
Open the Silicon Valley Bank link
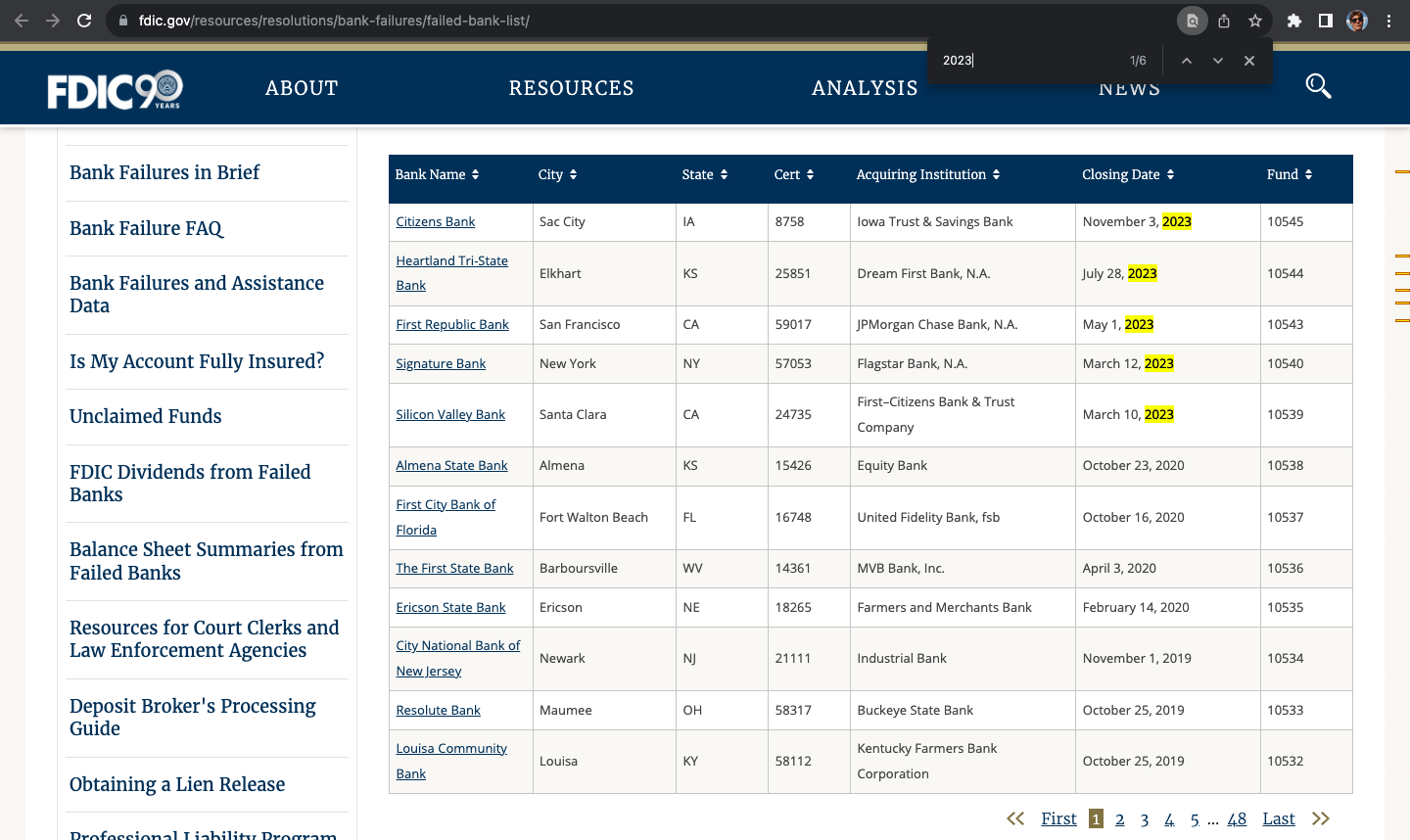click(x=450, y=414)
